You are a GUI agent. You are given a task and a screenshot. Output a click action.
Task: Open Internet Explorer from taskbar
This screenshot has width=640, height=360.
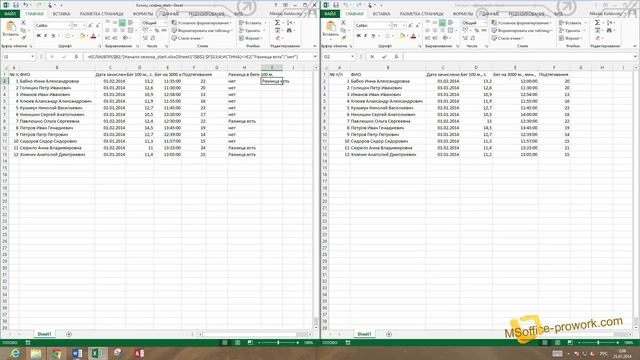click(x=15, y=353)
